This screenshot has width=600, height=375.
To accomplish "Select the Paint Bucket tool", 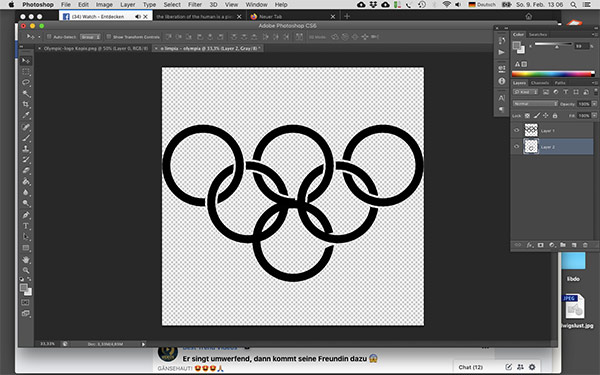I will (26, 181).
